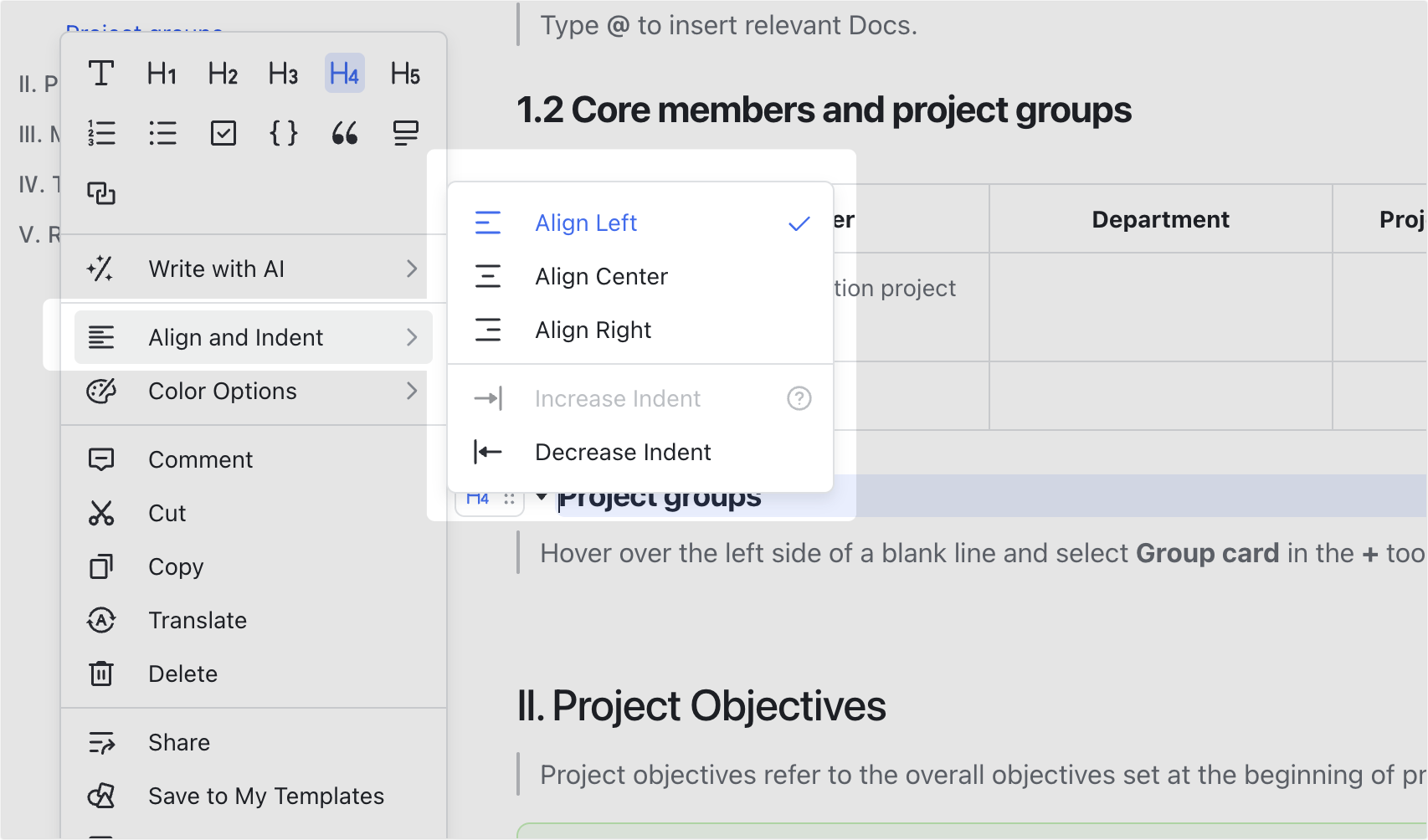Screen dimensions: 1428x840
Task: Apply Heading 1 format
Action: pos(162,74)
